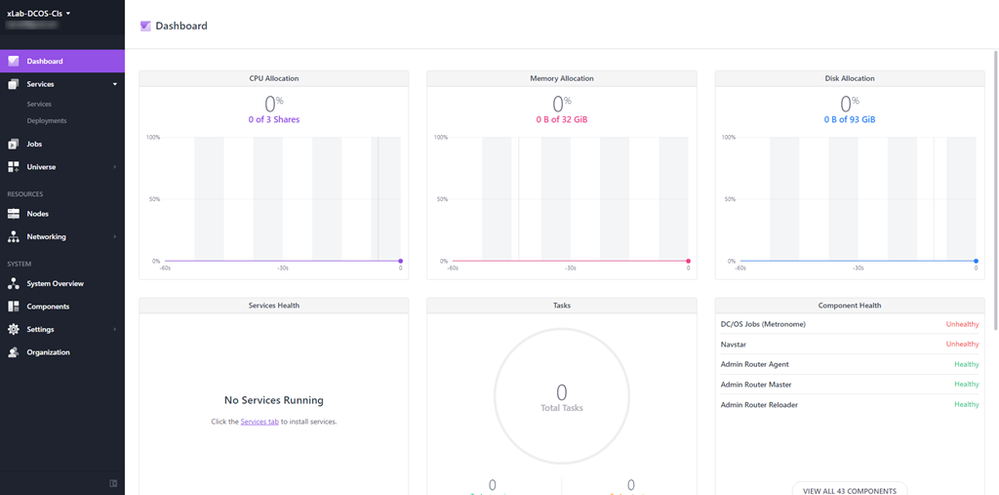Click the '0 B of 93 GiB' text
This screenshot has width=999, height=495.
850,119
